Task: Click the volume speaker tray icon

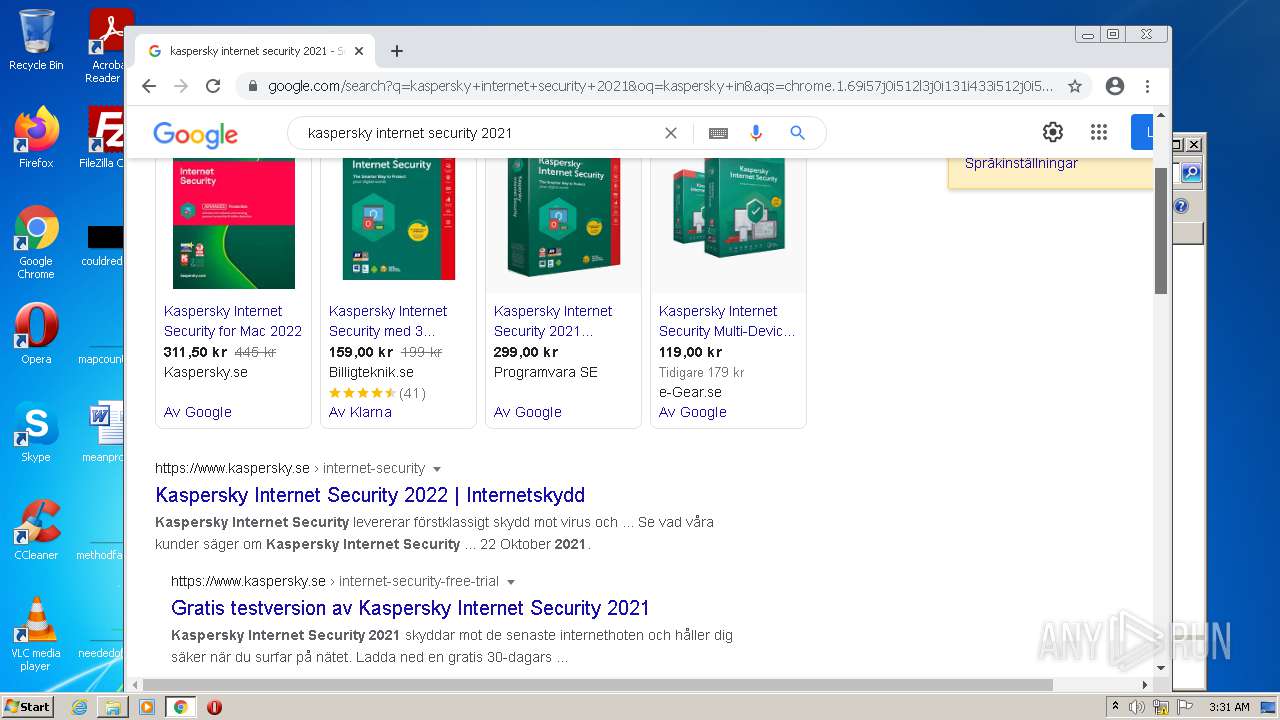Action: click(1137, 707)
